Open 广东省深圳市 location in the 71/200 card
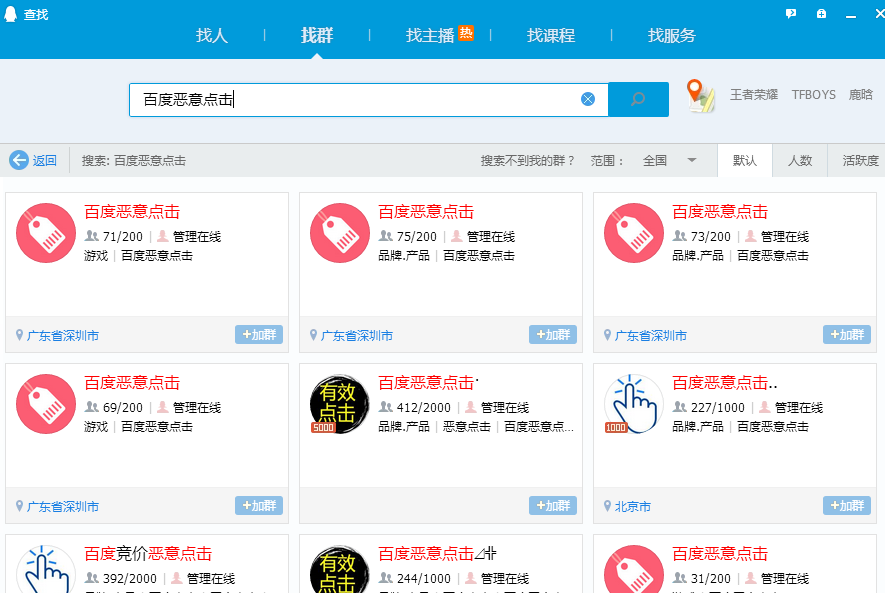The height and width of the screenshot is (594, 885). click(63, 336)
